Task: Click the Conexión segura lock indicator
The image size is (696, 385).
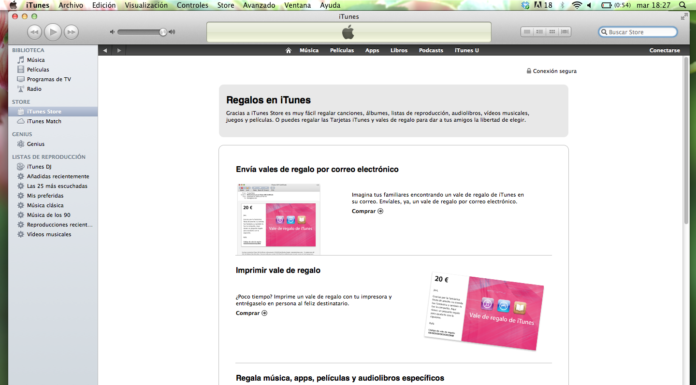Action: pyautogui.click(x=551, y=71)
